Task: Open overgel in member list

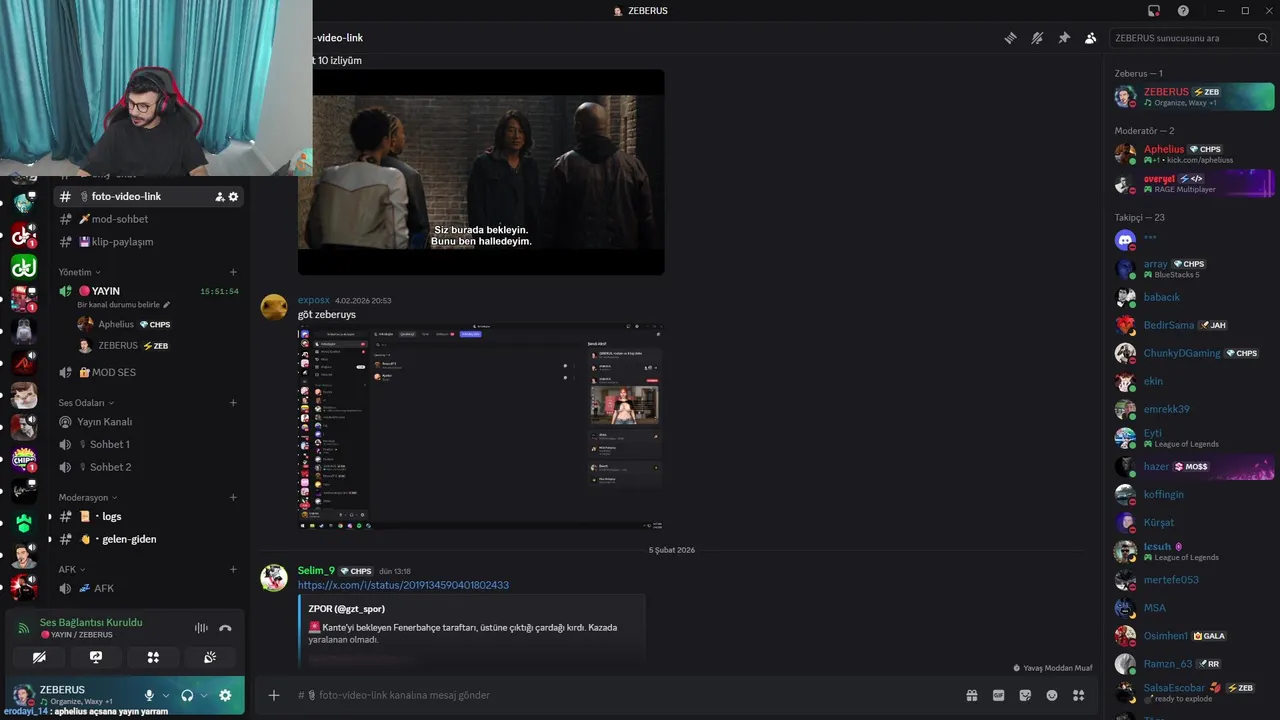Action: point(1193,183)
